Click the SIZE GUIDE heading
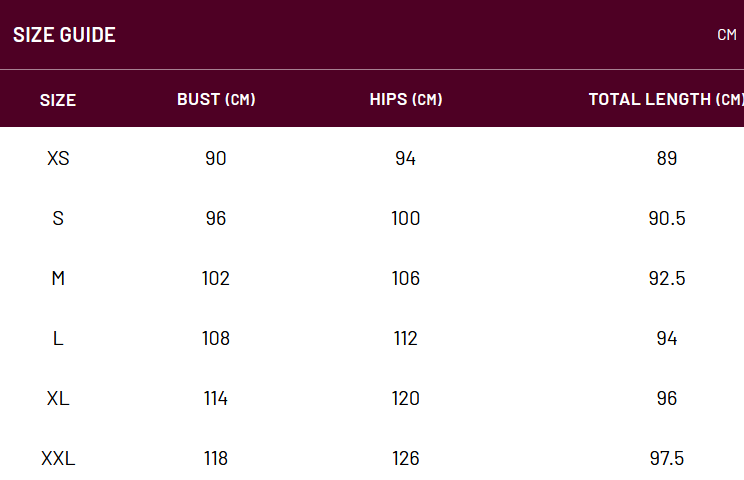 pyautogui.click(x=64, y=35)
